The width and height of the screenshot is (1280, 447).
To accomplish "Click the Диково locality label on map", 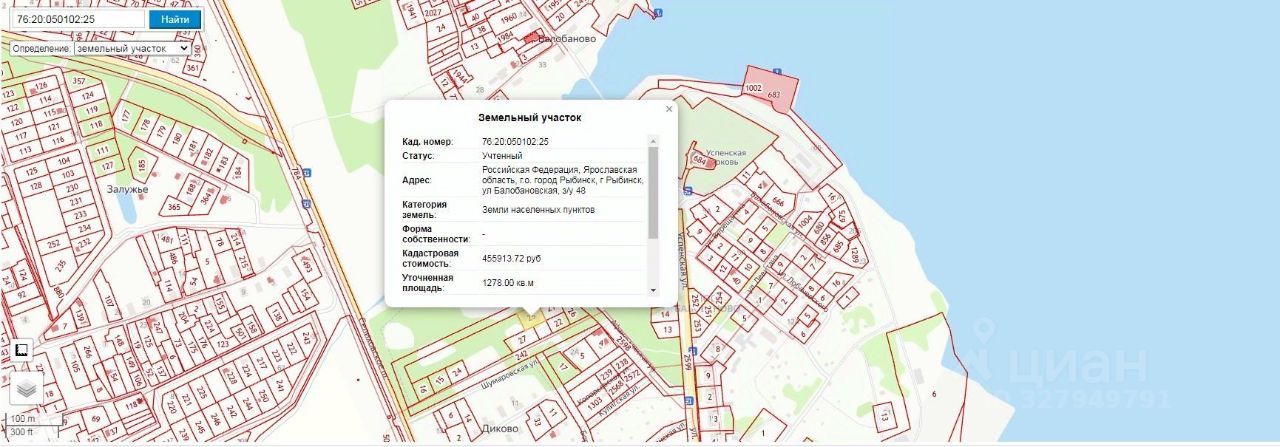I will [499, 429].
